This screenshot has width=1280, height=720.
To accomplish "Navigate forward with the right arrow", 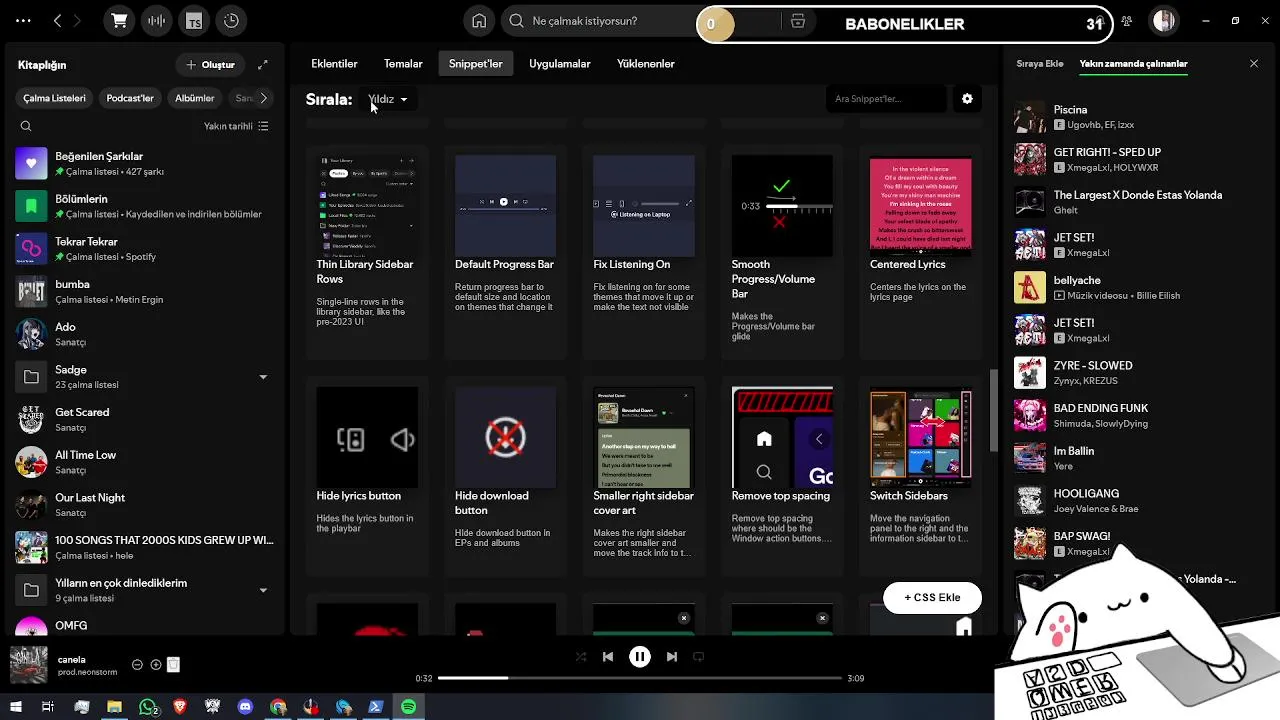I will 78,21.
